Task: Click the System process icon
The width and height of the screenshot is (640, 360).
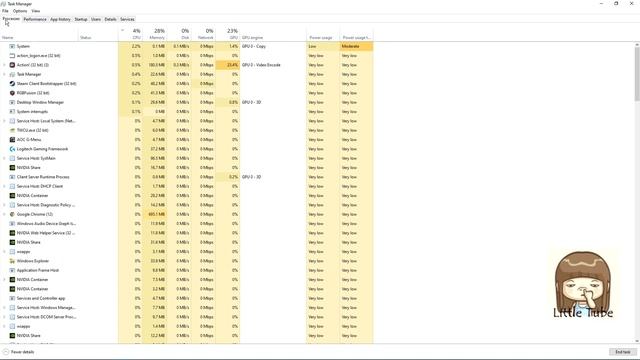Action: point(12,46)
